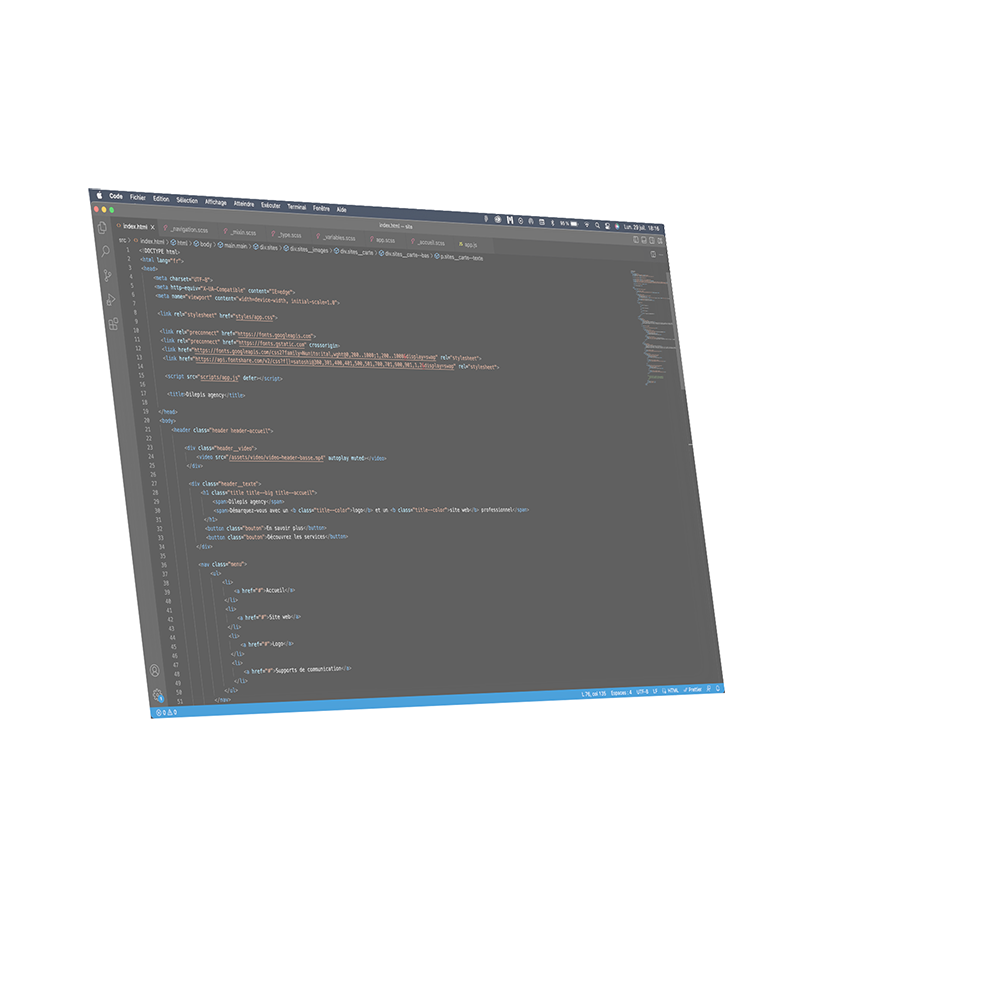
Task: Click the LF line-ending indicator
Action: coord(655,689)
